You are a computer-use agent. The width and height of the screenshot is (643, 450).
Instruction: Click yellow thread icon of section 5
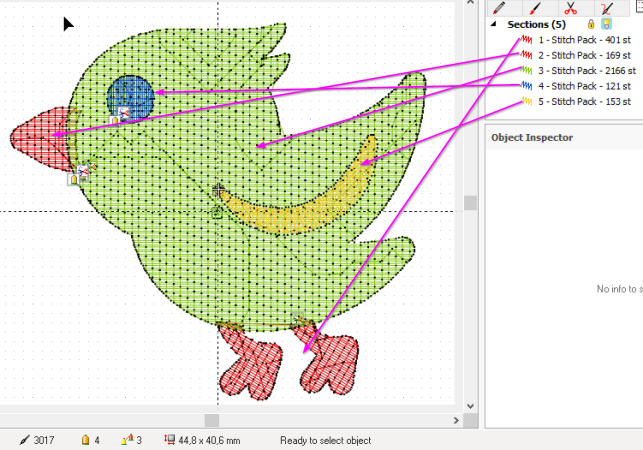(x=527, y=101)
